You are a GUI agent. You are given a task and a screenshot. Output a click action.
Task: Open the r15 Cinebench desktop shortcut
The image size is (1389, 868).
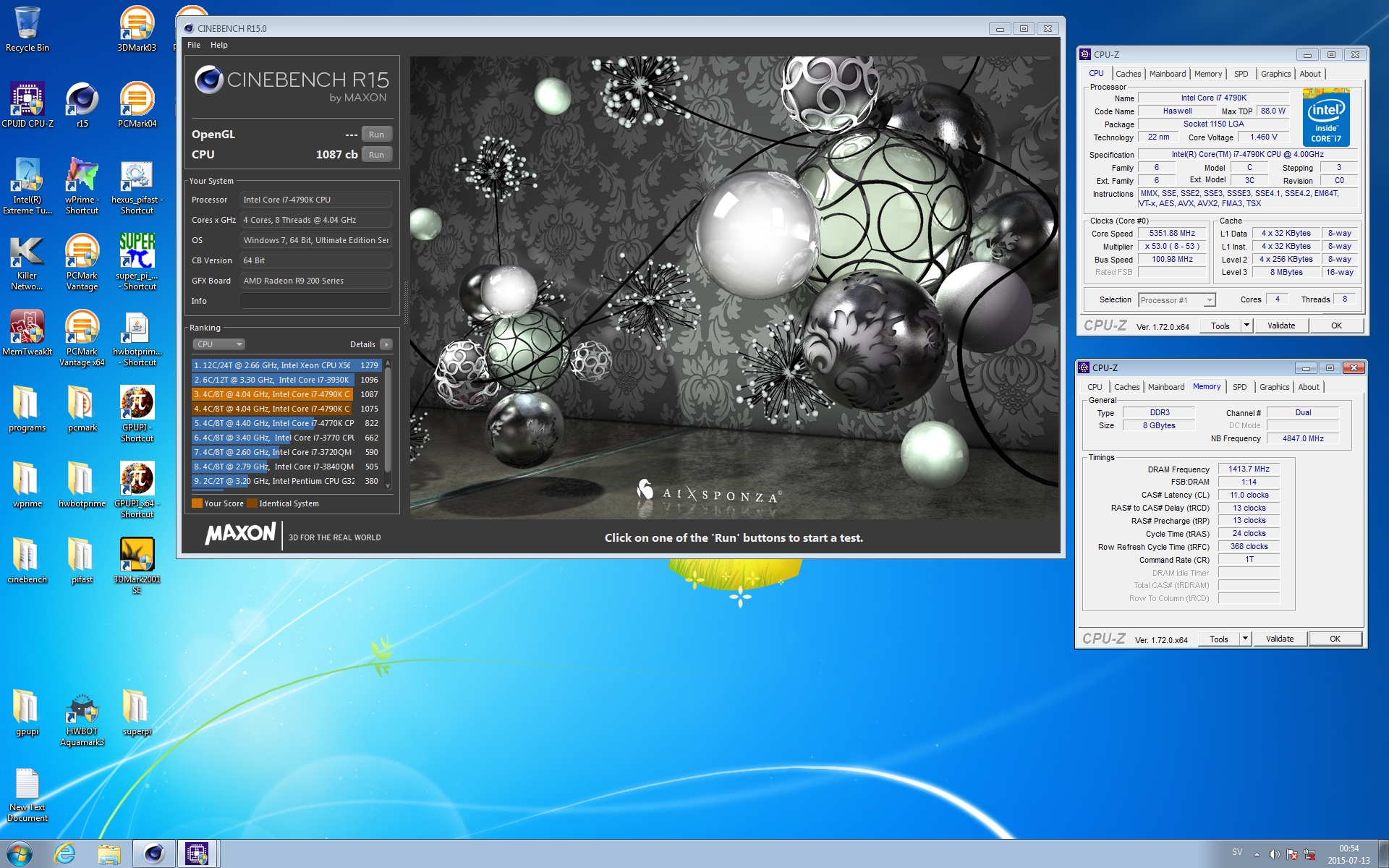coord(82,105)
